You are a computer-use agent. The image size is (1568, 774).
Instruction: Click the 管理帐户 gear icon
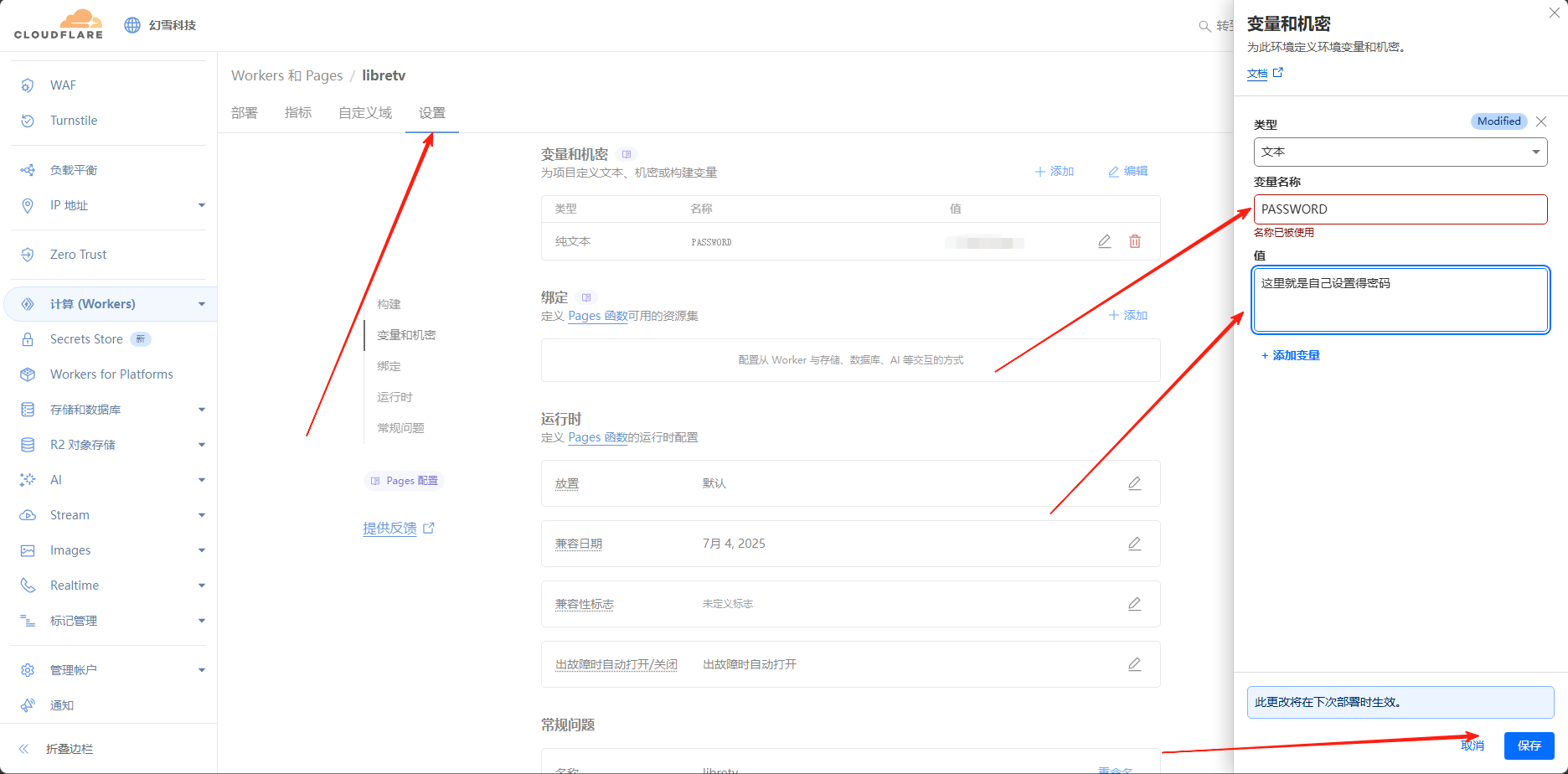pos(28,670)
